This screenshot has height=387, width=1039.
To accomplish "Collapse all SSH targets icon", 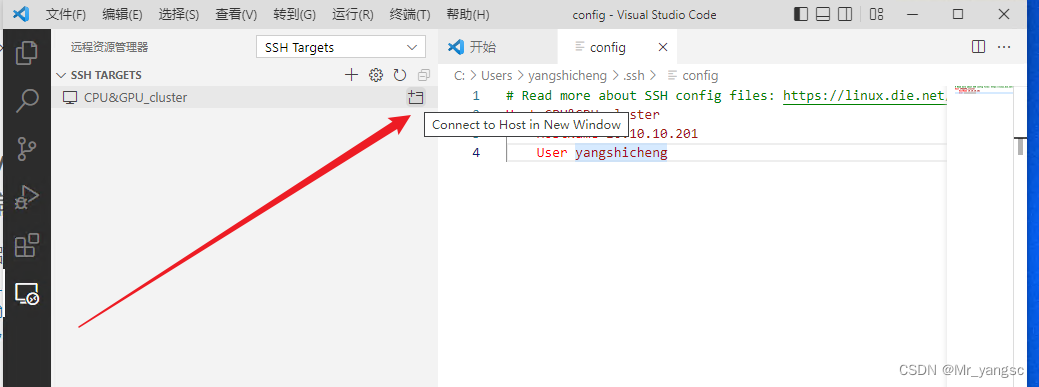I will tap(423, 75).
